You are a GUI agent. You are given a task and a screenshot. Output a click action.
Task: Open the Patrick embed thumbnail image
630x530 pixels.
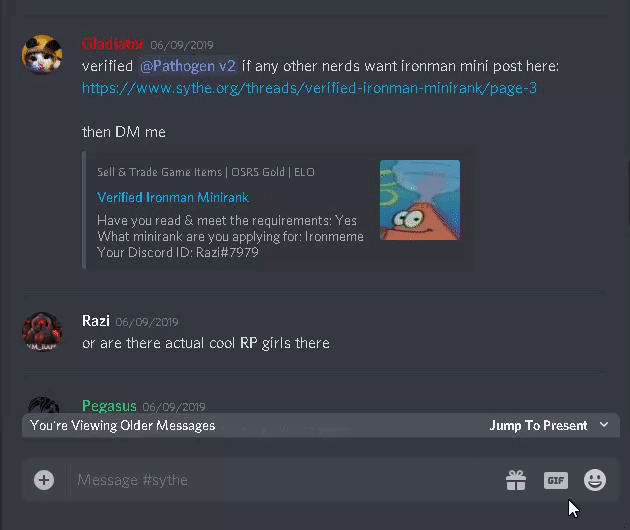click(420, 200)
